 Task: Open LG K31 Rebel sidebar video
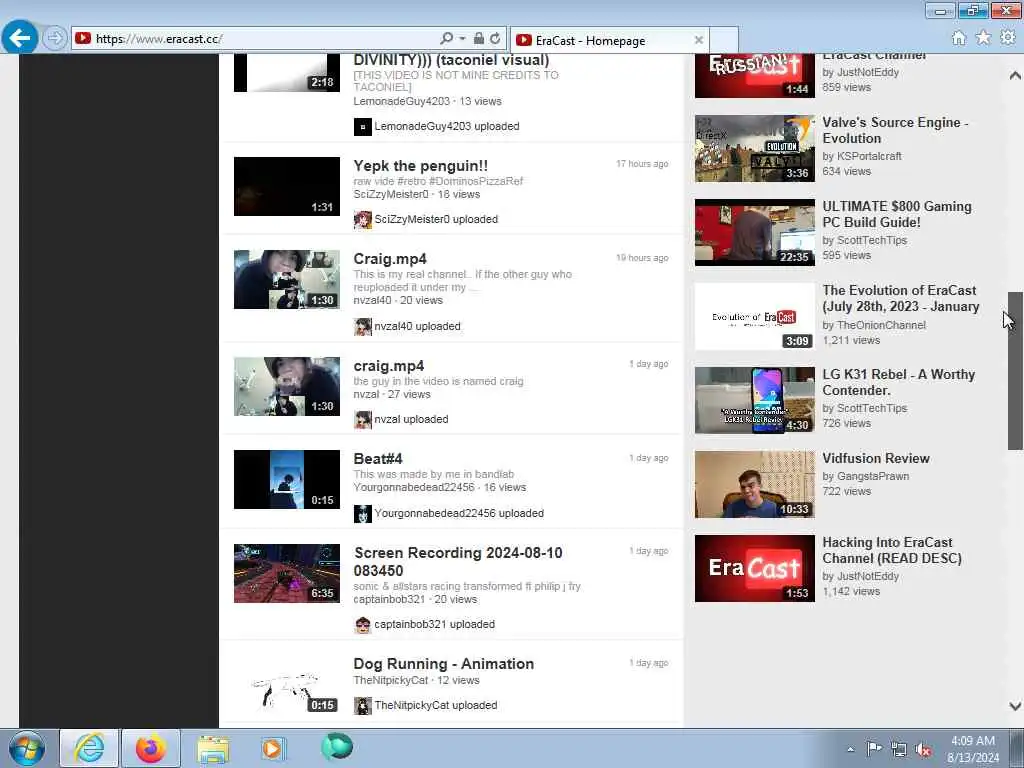(899, 382)
